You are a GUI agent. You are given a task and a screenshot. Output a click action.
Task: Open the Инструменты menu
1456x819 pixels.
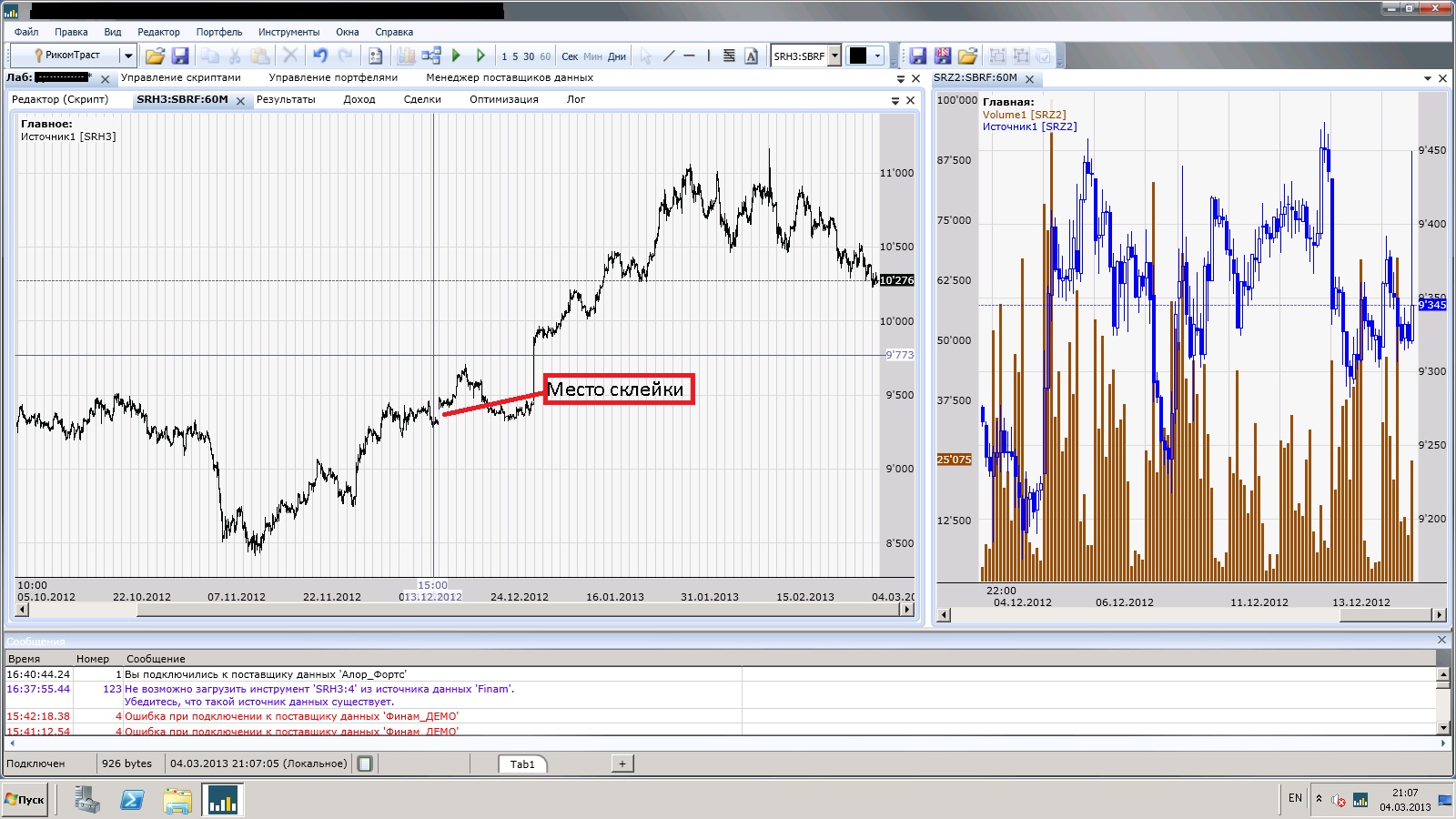[x=288, y=32]
